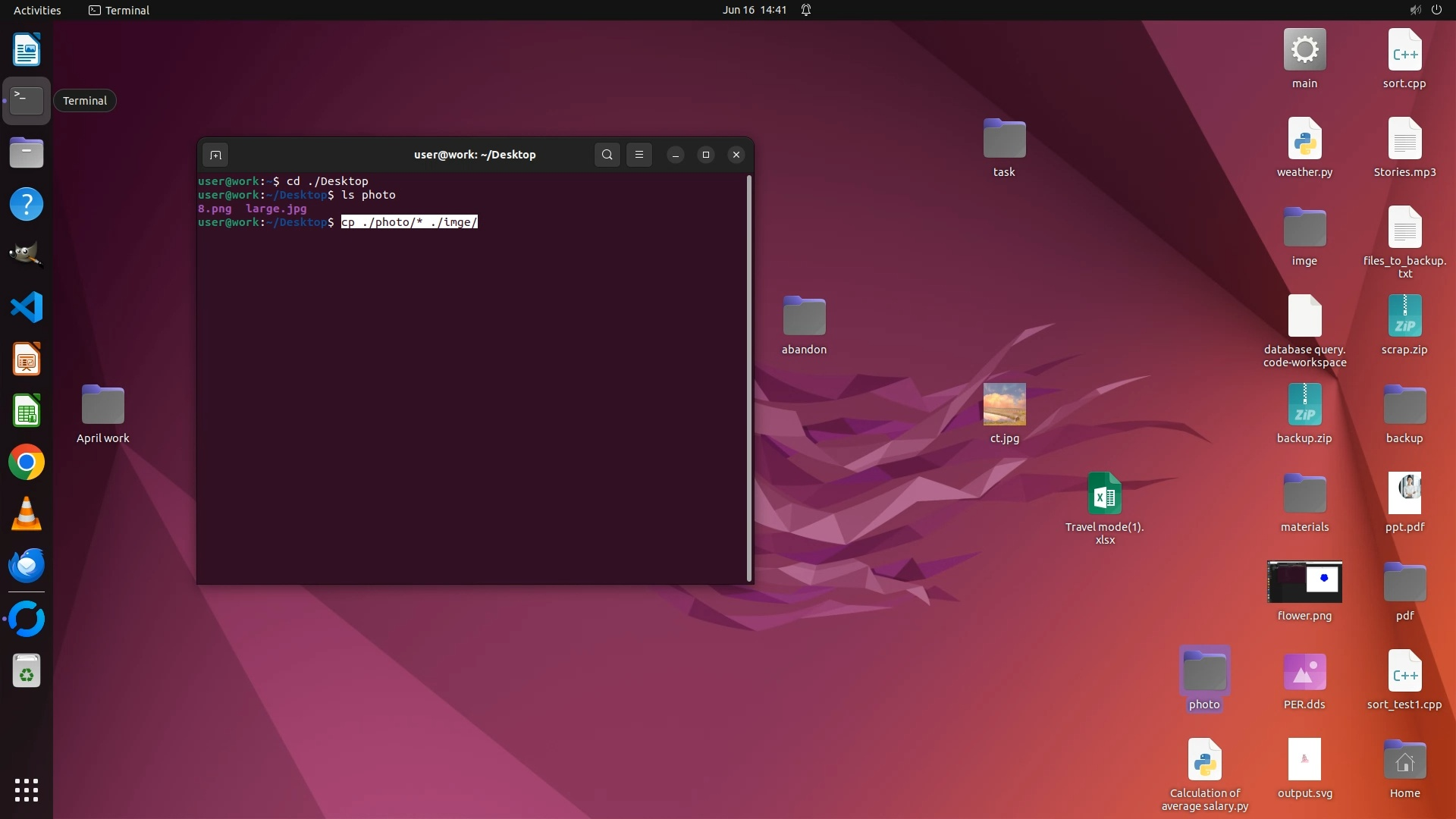1456x819 pixels.
Task: Toggle notifications bell in top bar
Action: (x=806, y=10)
